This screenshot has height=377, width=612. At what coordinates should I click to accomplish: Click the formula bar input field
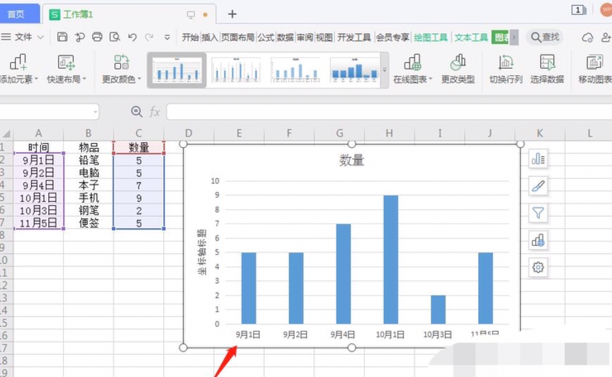[x=389, y=112]
